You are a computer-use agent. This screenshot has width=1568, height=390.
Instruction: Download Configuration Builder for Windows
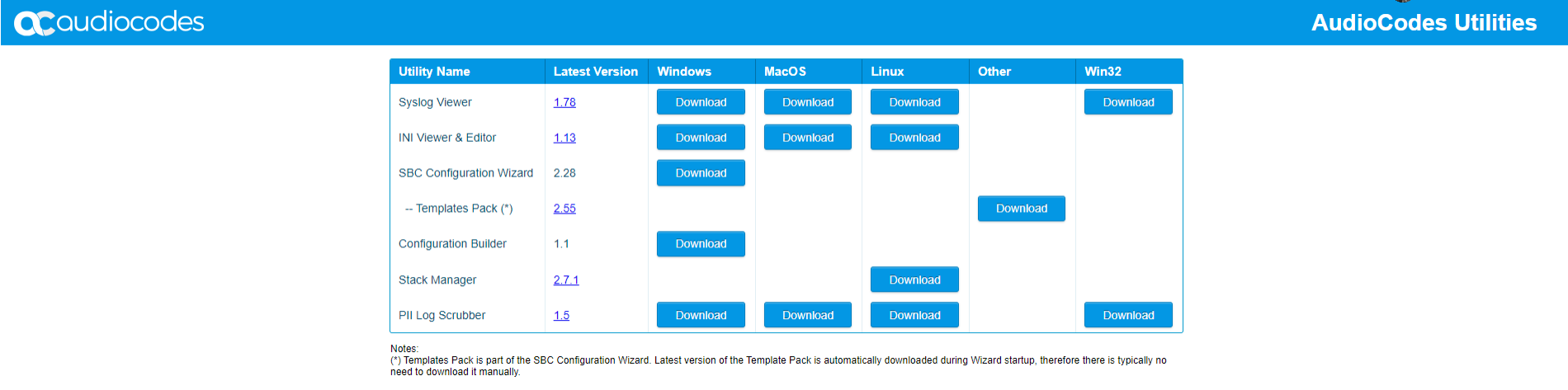click(701, 244)
